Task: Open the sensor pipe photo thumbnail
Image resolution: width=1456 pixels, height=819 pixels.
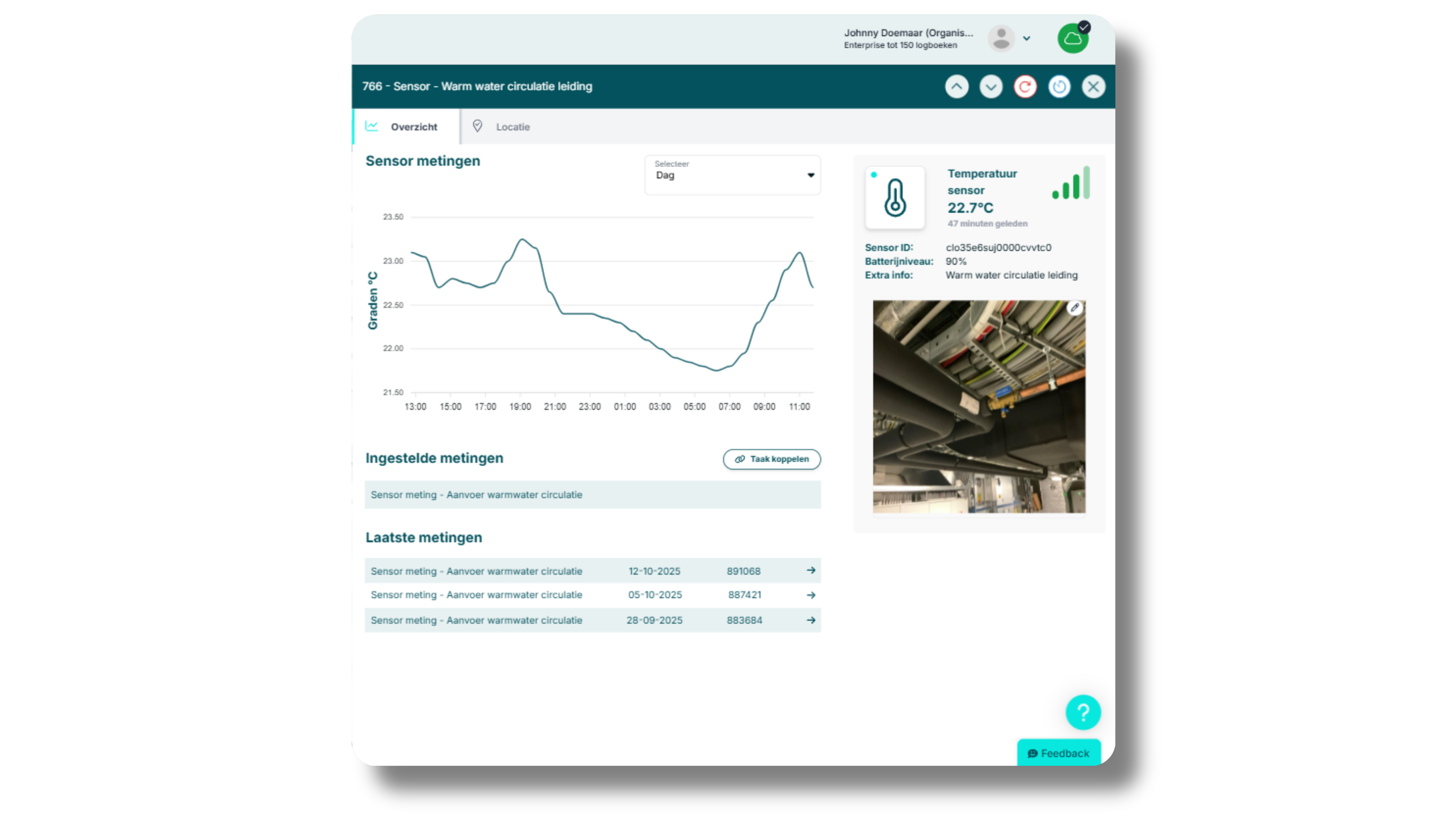Action: pos(979,406)
